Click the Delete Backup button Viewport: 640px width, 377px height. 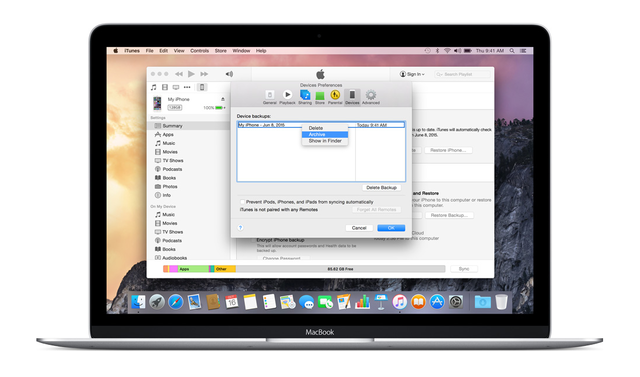381,188
